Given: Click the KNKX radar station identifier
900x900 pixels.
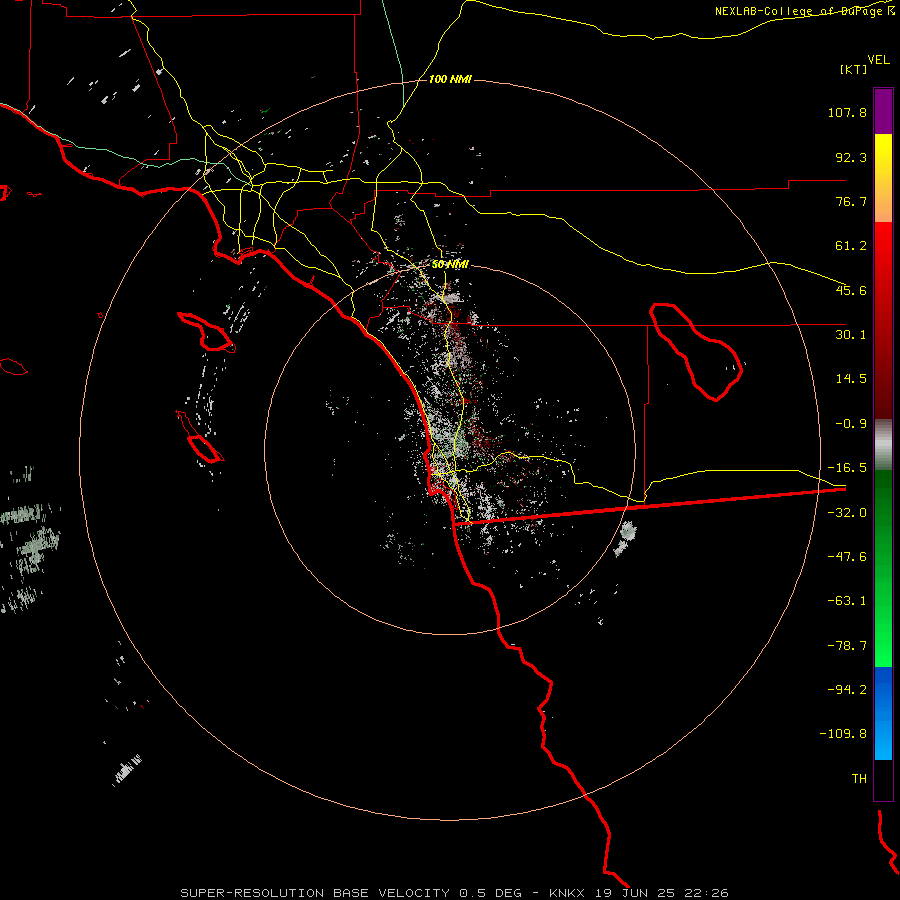Looking at the screenshot, I should click(567, 893).
